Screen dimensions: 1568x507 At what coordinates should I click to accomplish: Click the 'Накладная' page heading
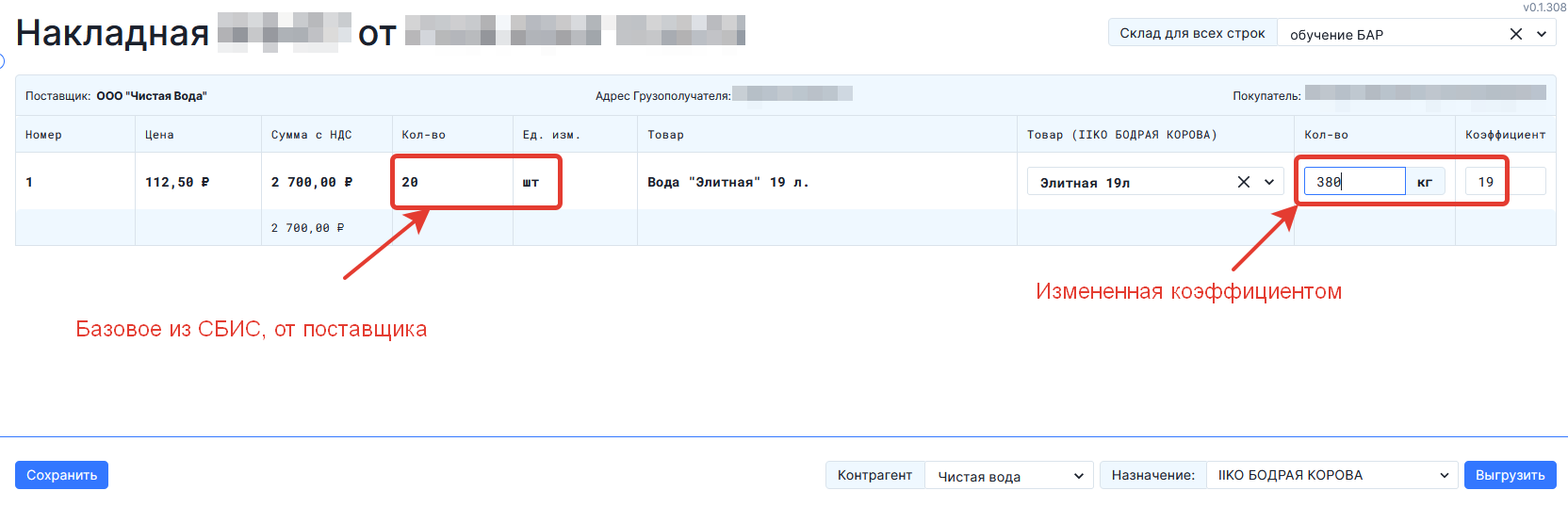click(x=112, y=33)
